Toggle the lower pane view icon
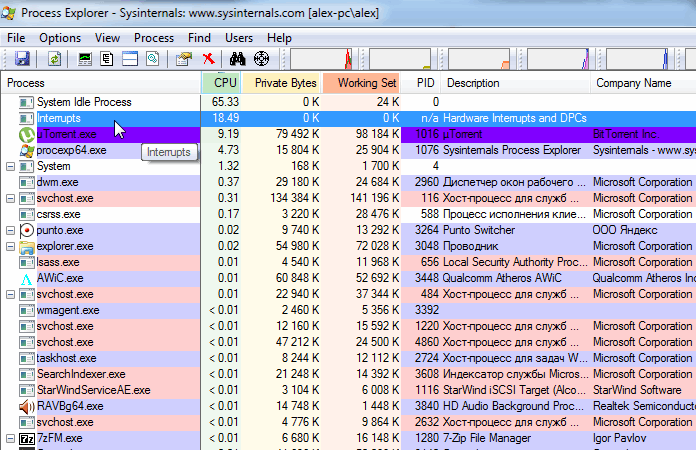 (x=130, y=59)
